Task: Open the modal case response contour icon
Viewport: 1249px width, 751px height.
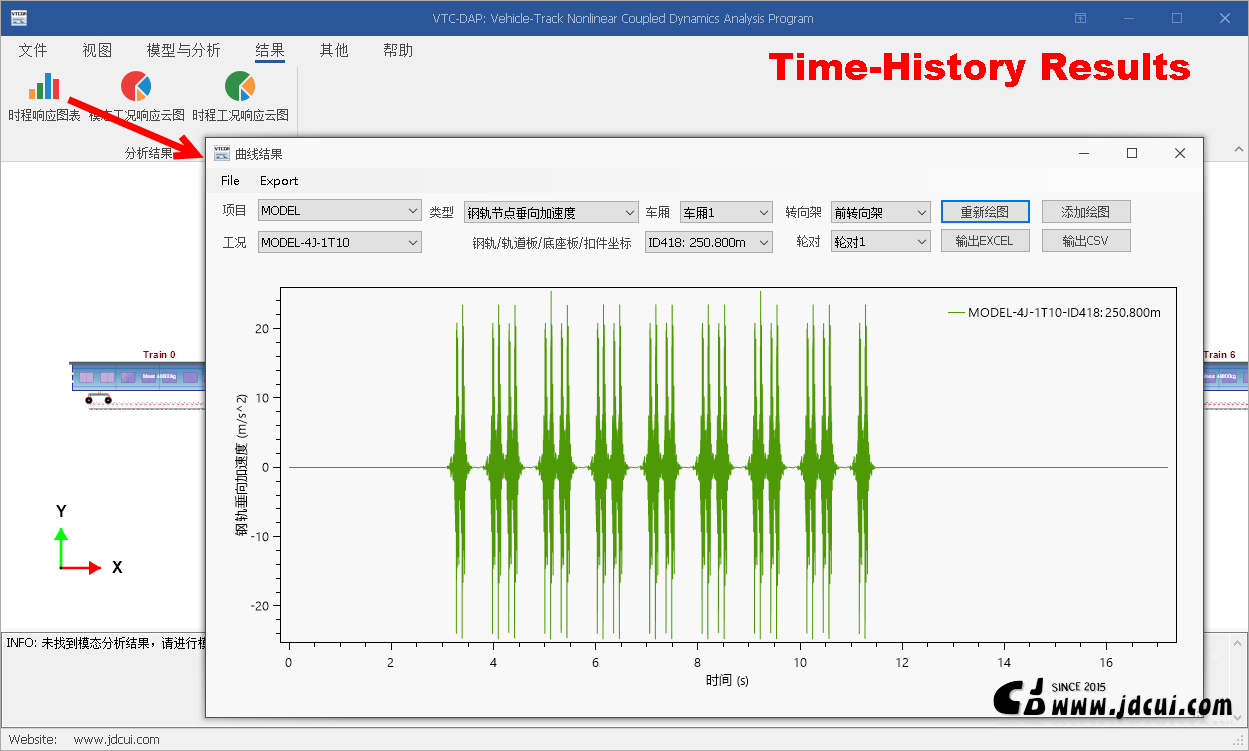Action: 136,87
